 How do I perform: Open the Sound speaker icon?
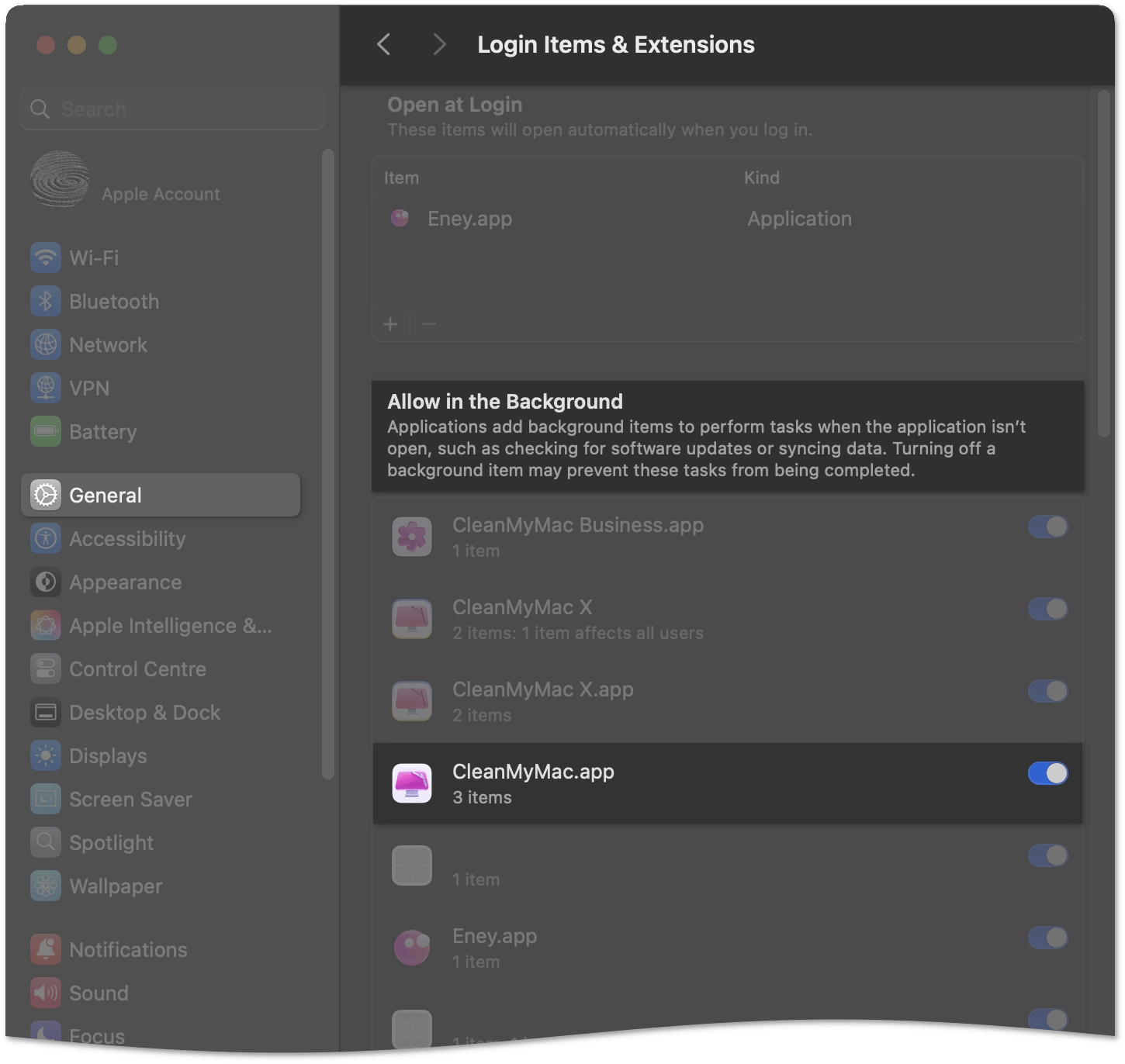[46, 993]
